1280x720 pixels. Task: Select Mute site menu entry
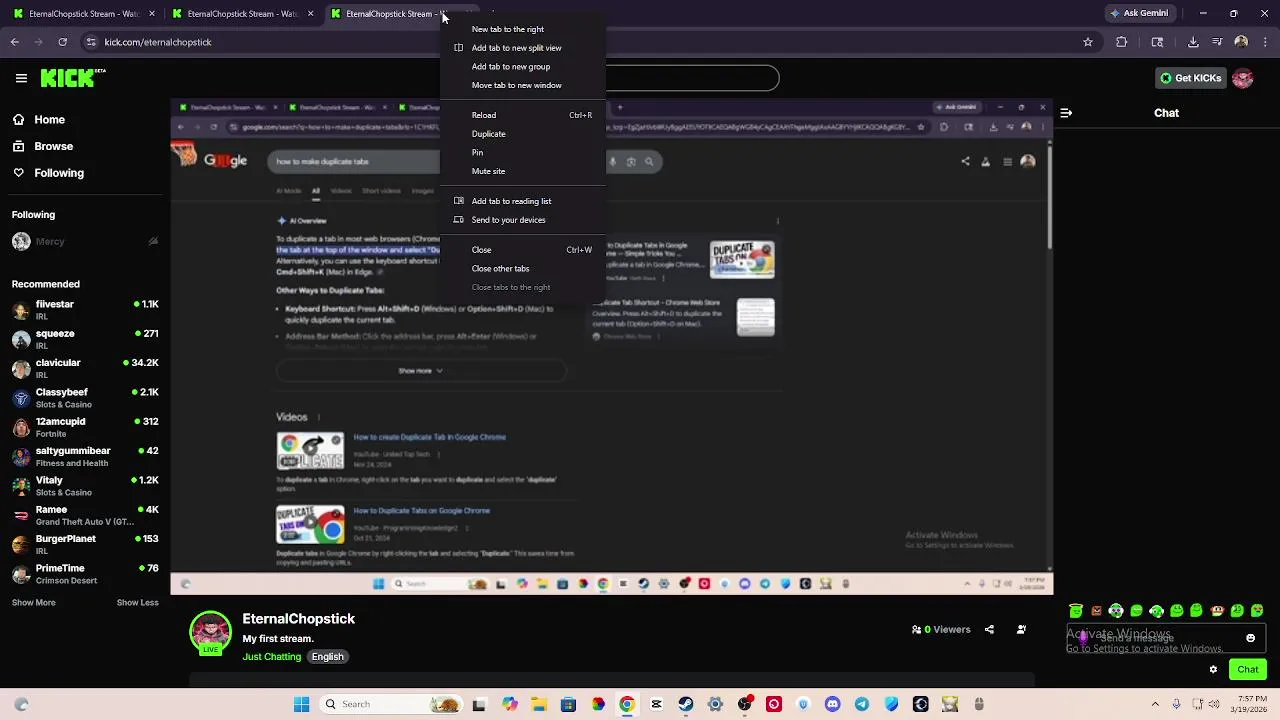tap(523, 171)
